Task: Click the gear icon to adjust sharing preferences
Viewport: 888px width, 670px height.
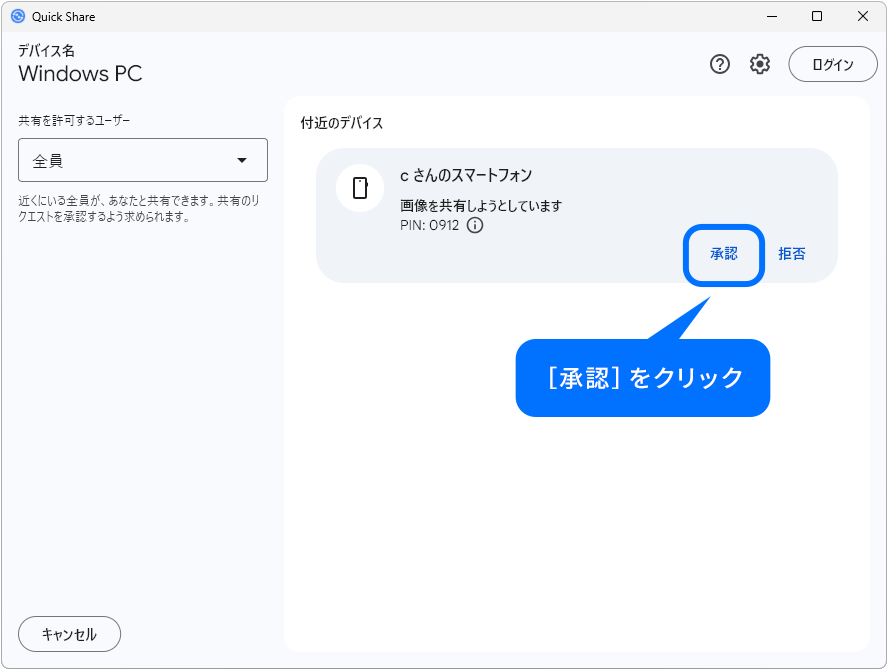Action: coord(760,64)
